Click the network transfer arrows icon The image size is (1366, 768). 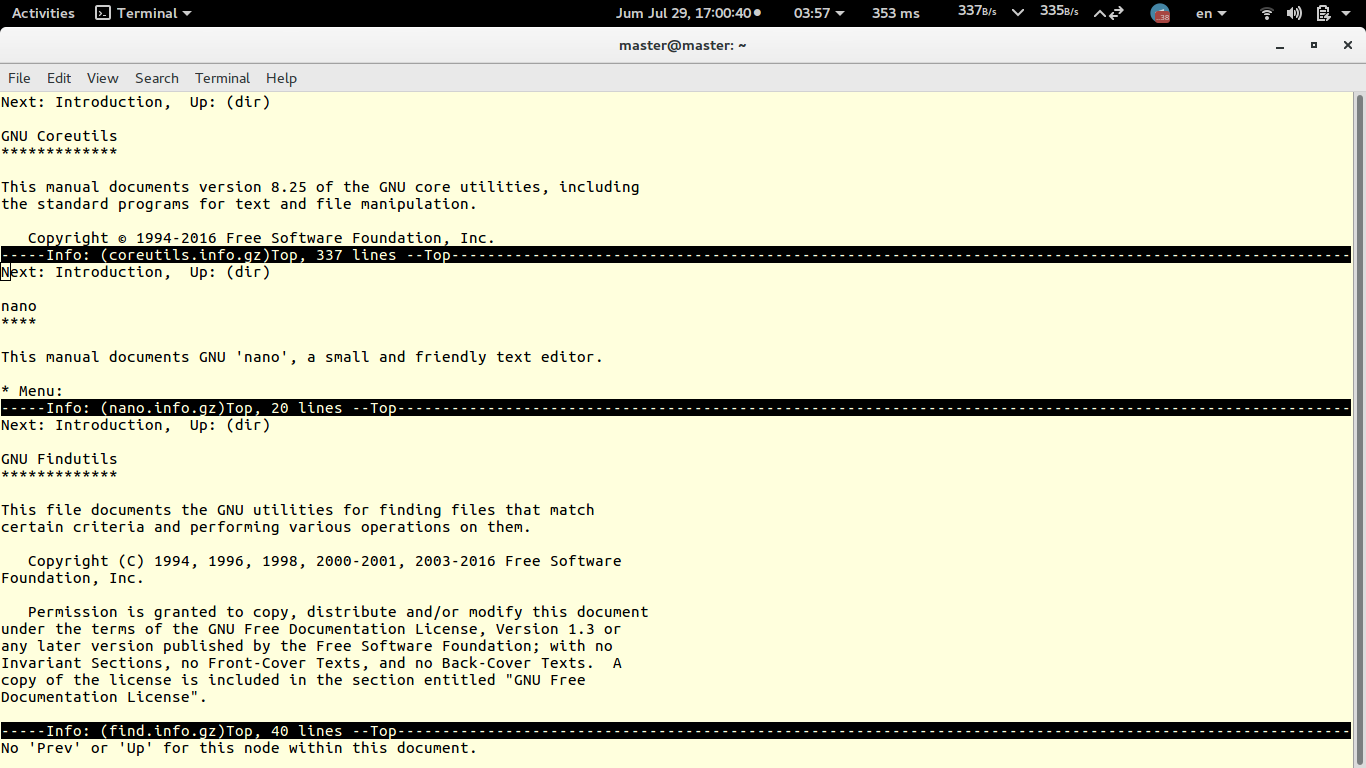[x=1109, y=13]
